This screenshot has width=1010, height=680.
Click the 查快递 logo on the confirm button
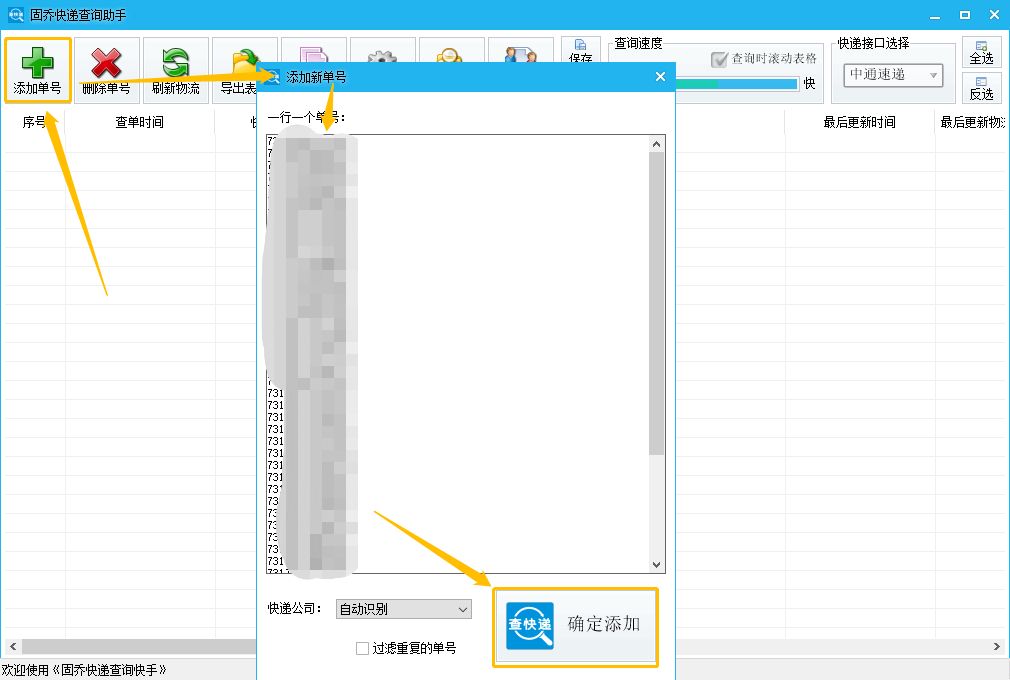[x=528, y=626]
